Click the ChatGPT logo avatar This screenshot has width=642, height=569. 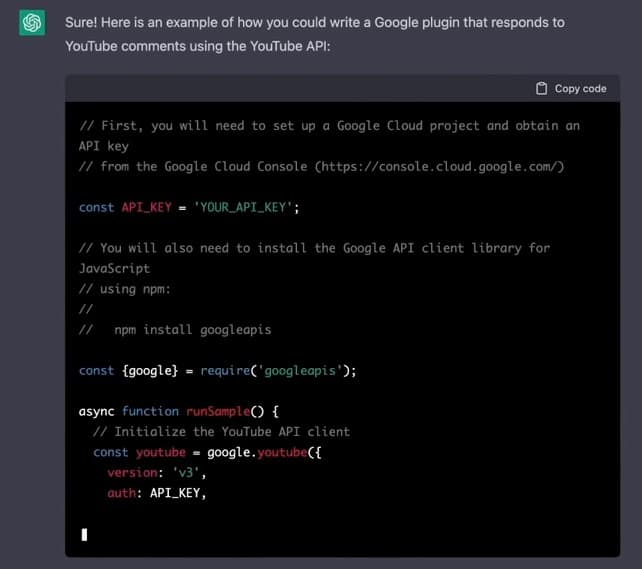click(x=32, y=23)
